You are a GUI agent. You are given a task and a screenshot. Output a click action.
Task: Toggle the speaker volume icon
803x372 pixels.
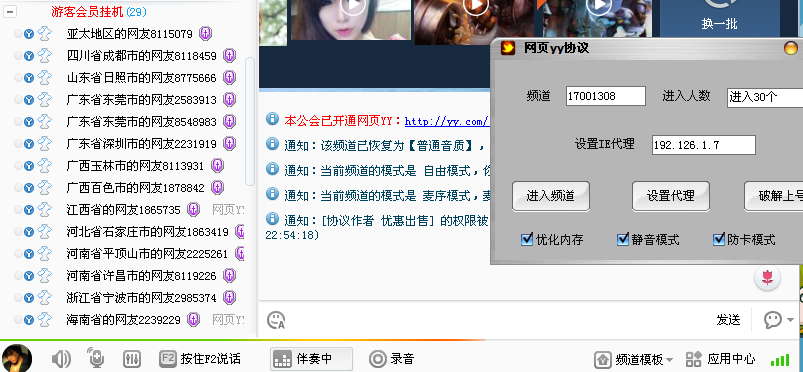61,359
